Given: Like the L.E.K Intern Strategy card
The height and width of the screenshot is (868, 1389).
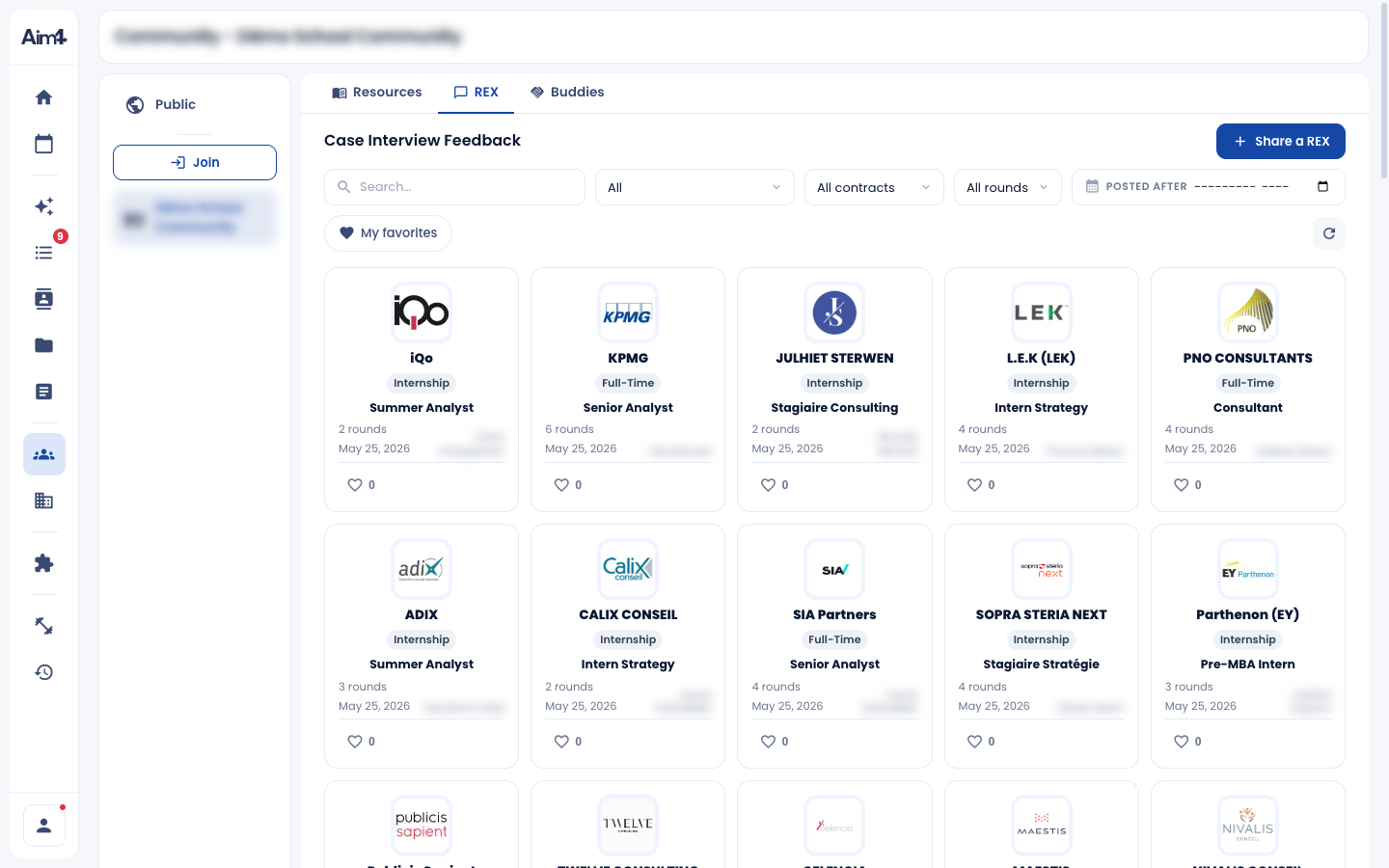Looking at the screenshot, I should 974,485.
